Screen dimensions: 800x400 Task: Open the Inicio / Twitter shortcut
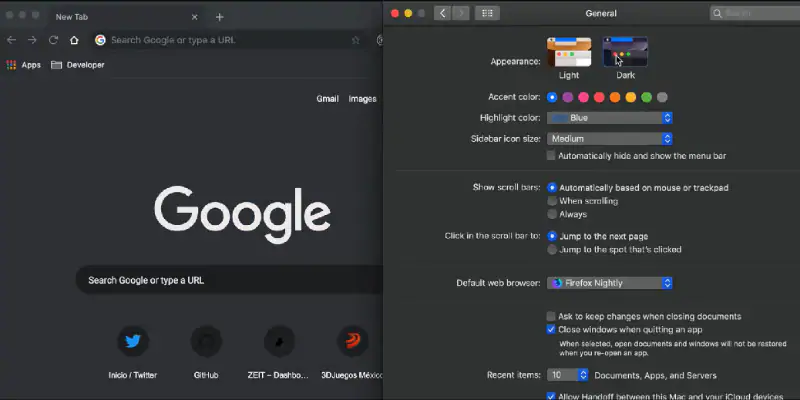(x=133, y=352)
